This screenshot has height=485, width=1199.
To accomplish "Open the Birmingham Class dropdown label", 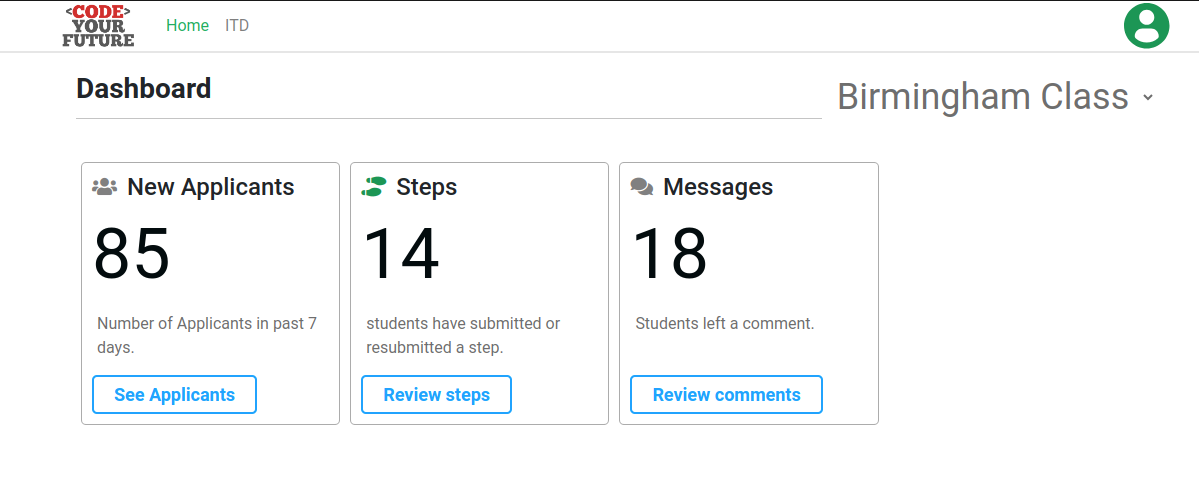I will [x=982, y=97].
